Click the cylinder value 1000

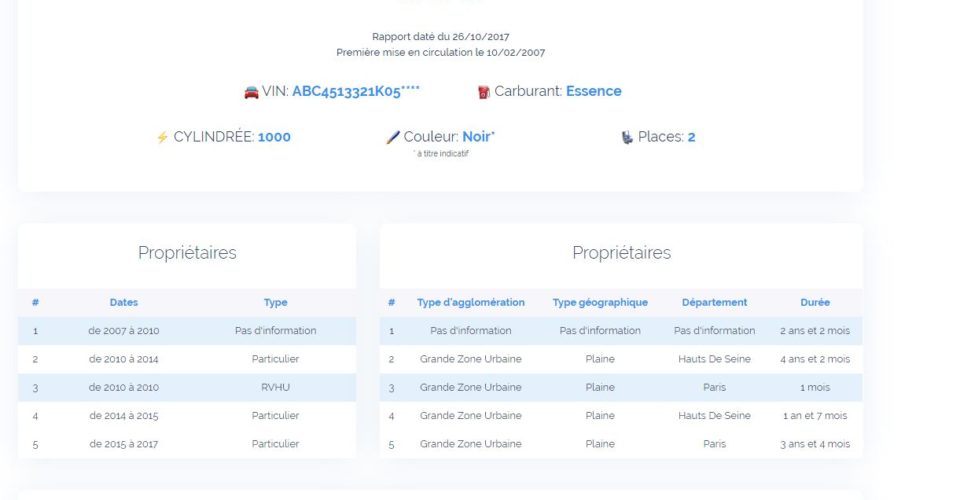pos(274,137)
